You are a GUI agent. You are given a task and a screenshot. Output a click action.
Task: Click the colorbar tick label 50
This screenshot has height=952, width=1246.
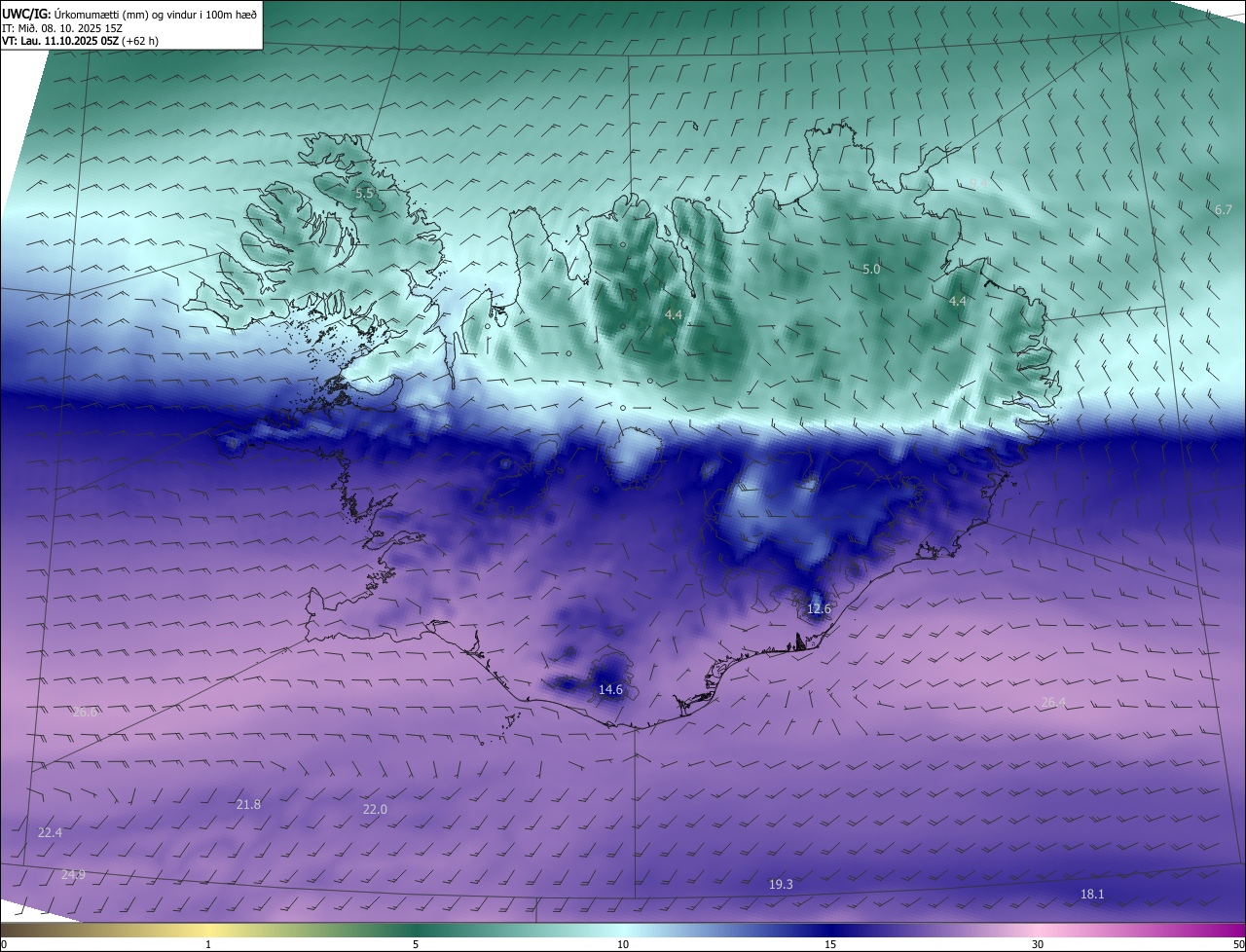click(1238, 944)
